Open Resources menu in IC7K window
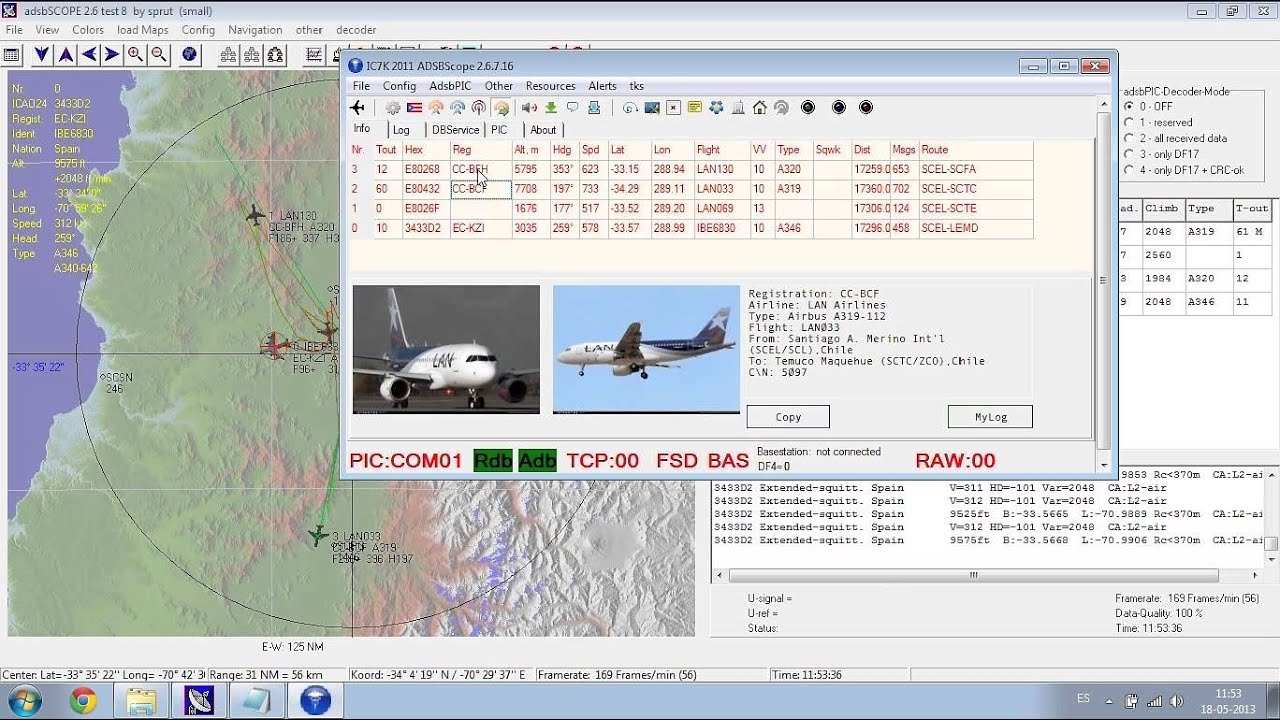Viewport: 1280px width, 720px height. pos(550,86)
